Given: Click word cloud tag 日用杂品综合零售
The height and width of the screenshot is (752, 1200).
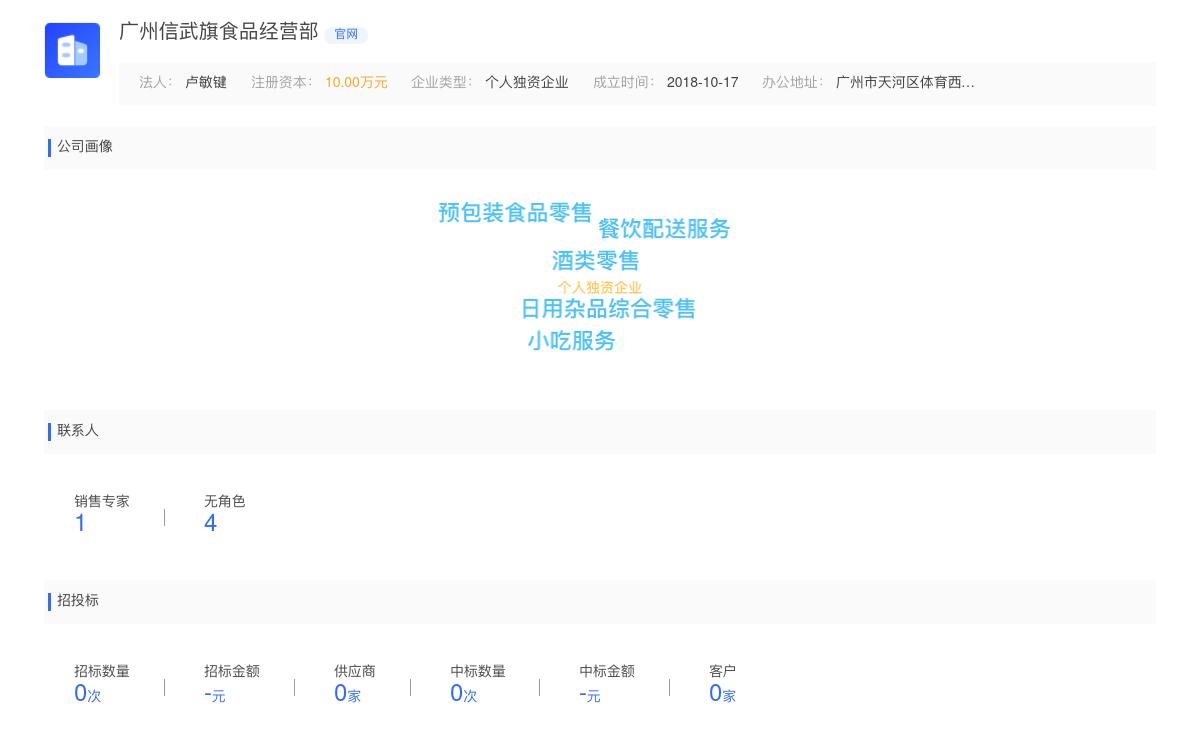Looking at the screenshot, I should (x=608, y=308).
